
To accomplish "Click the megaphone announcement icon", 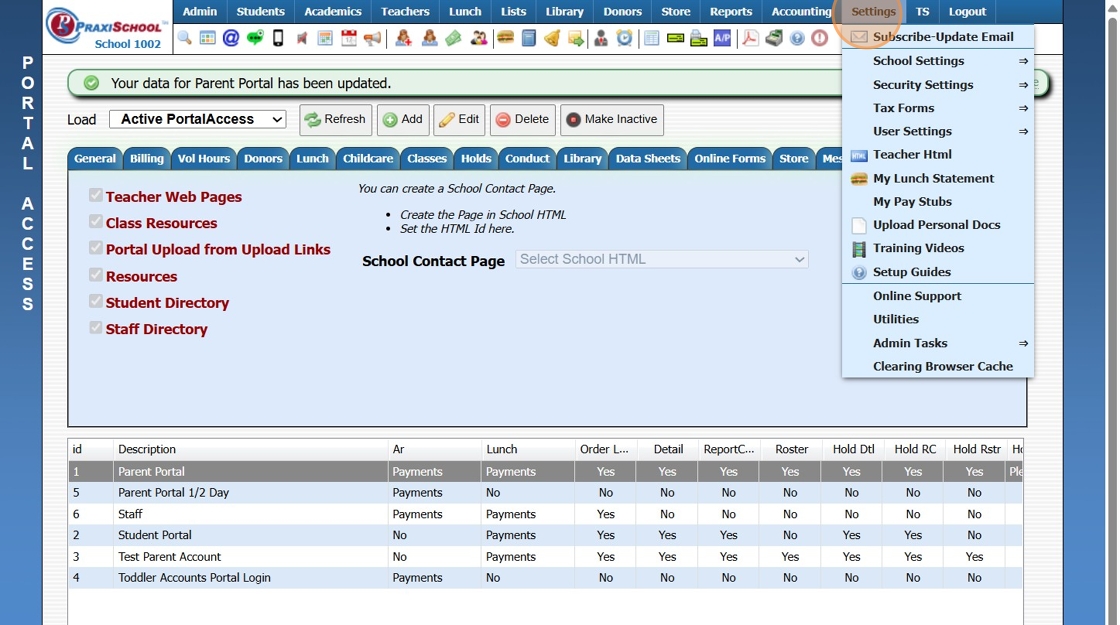I will (372, 39).
